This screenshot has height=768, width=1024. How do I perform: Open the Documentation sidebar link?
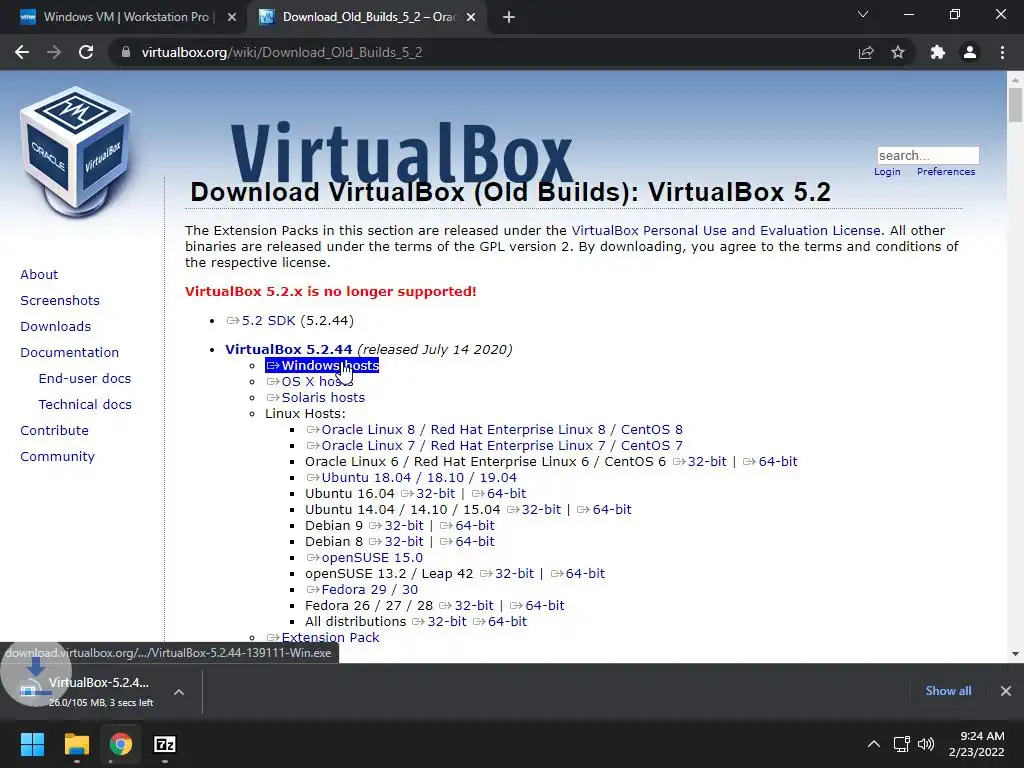[70, 353]
